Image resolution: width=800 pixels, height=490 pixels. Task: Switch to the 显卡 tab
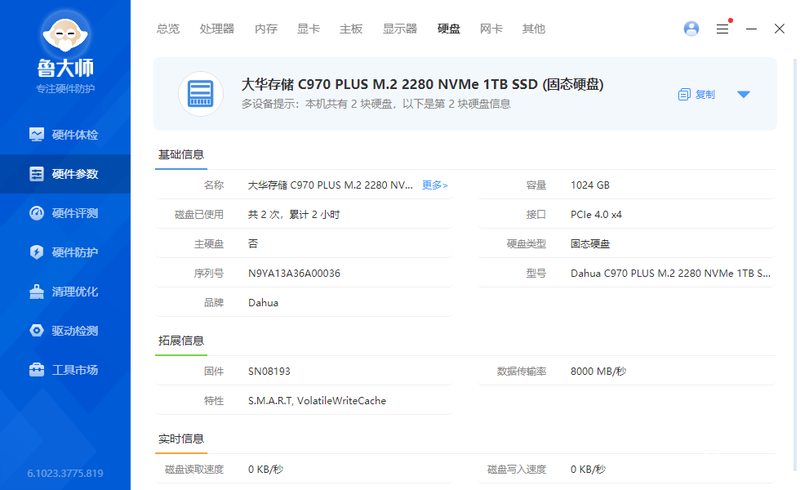tap(309, 29)
